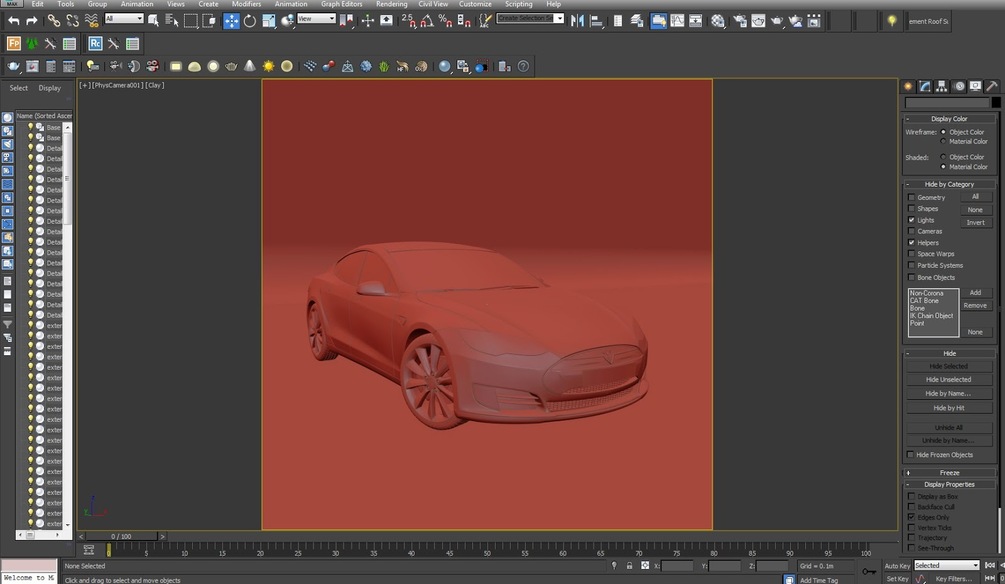1005x584 pixels.
Task: Uncheck the Lights category checkbox
Action: (911, 220)
